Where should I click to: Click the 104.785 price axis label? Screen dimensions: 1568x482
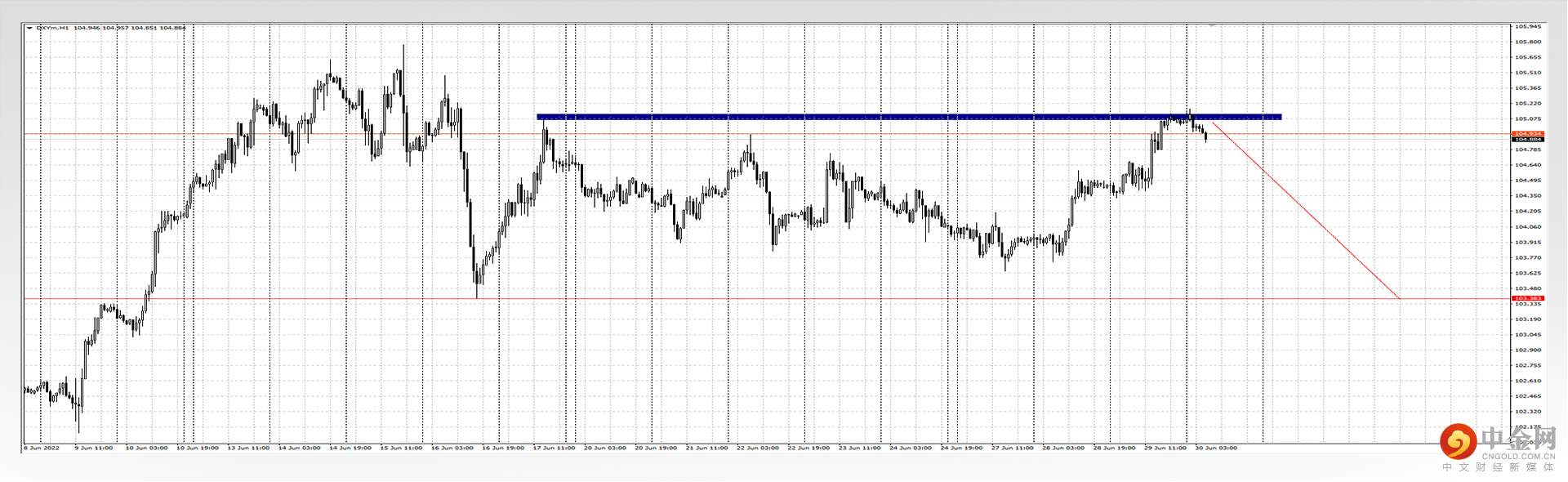pos(1528,150)
